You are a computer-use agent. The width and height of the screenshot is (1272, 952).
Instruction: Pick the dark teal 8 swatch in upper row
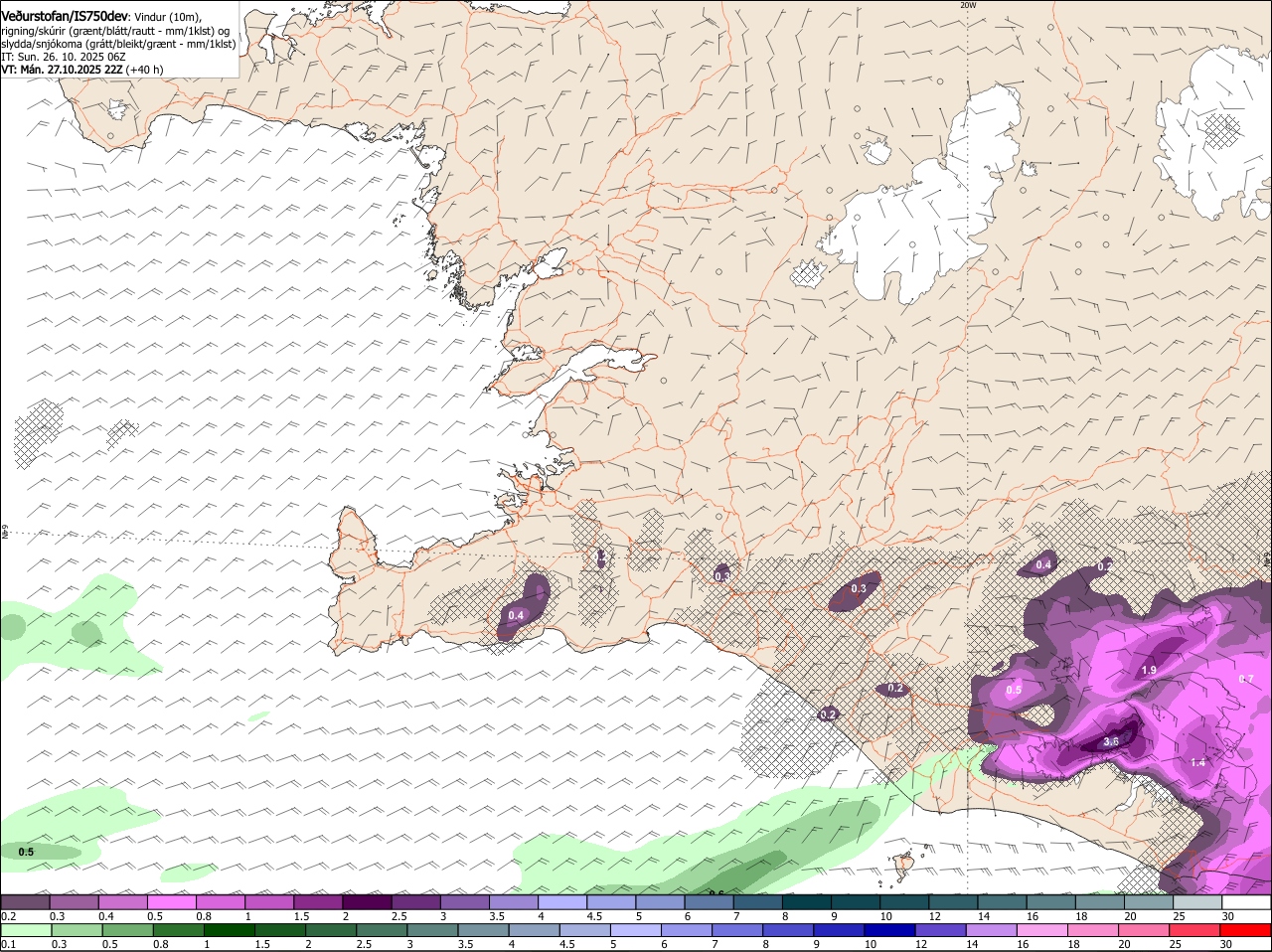(807, 902)
